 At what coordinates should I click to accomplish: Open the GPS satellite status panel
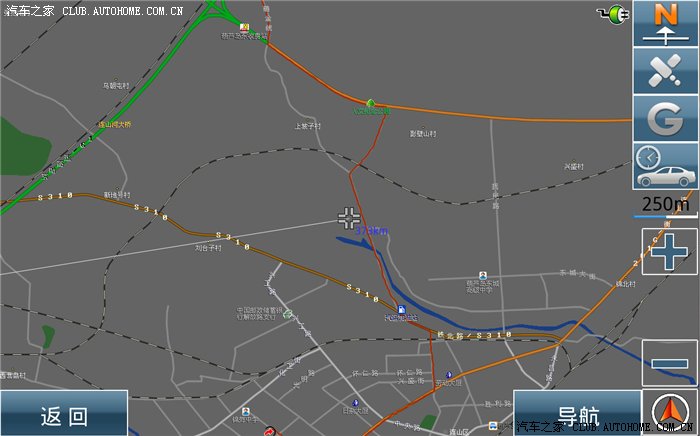pos(665,71)
